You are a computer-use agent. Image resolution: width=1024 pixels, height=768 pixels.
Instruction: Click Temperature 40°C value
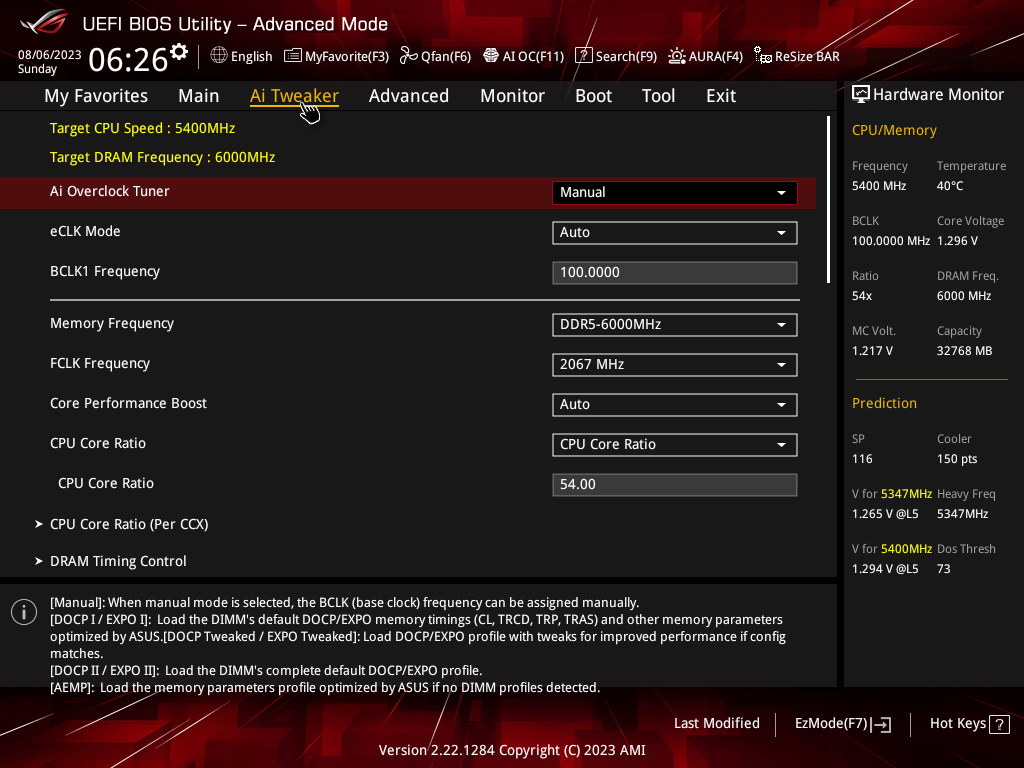(950, 186)
